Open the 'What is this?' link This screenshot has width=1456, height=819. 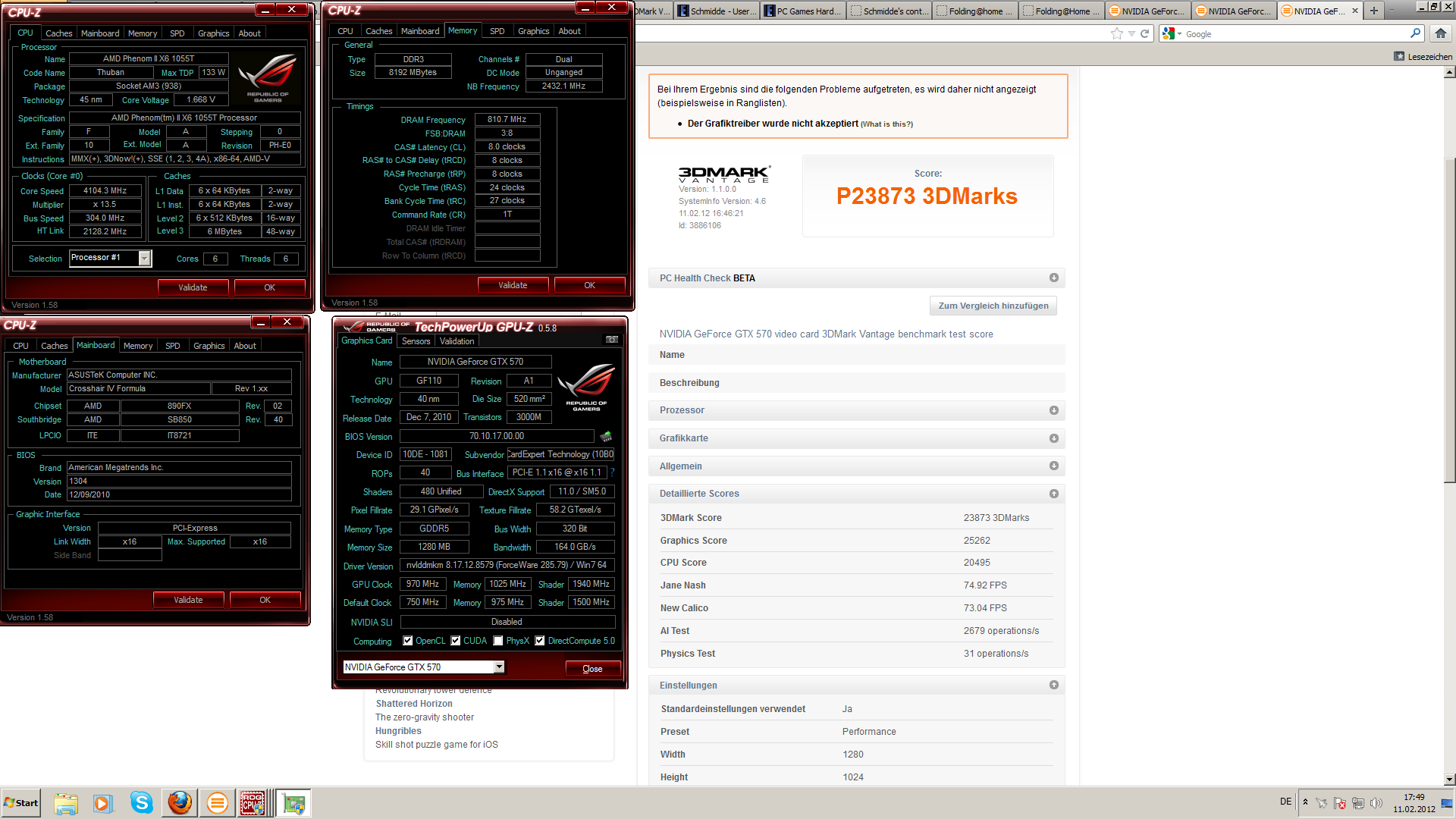click(886, 124)
